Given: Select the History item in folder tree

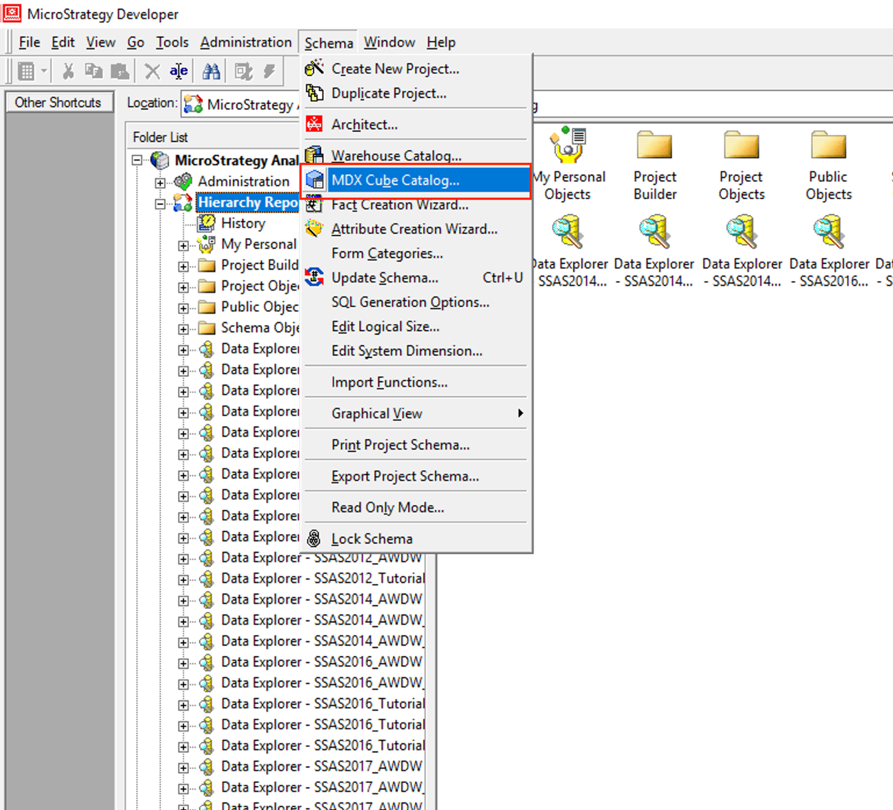Looking at the screenshot, I should [242, 223].
